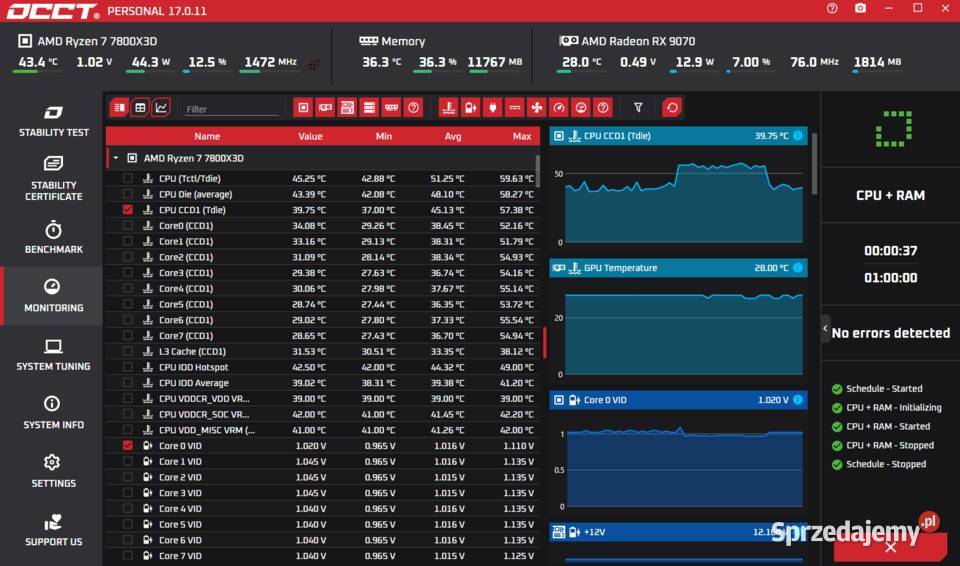Open the Stability Test section
Screen dimensions: 960x566
coord(53,121)
